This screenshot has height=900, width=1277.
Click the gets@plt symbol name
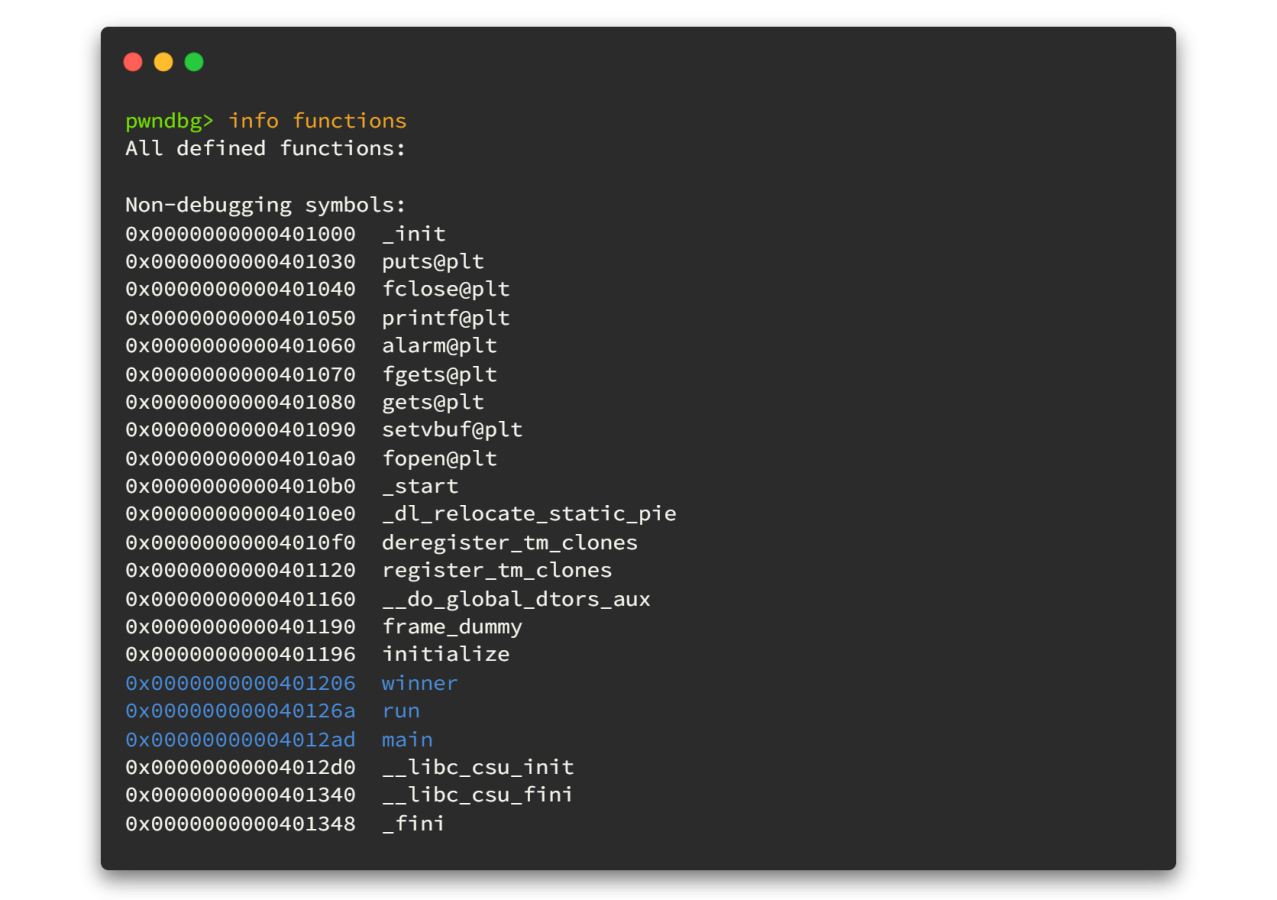tap(432, 402)
